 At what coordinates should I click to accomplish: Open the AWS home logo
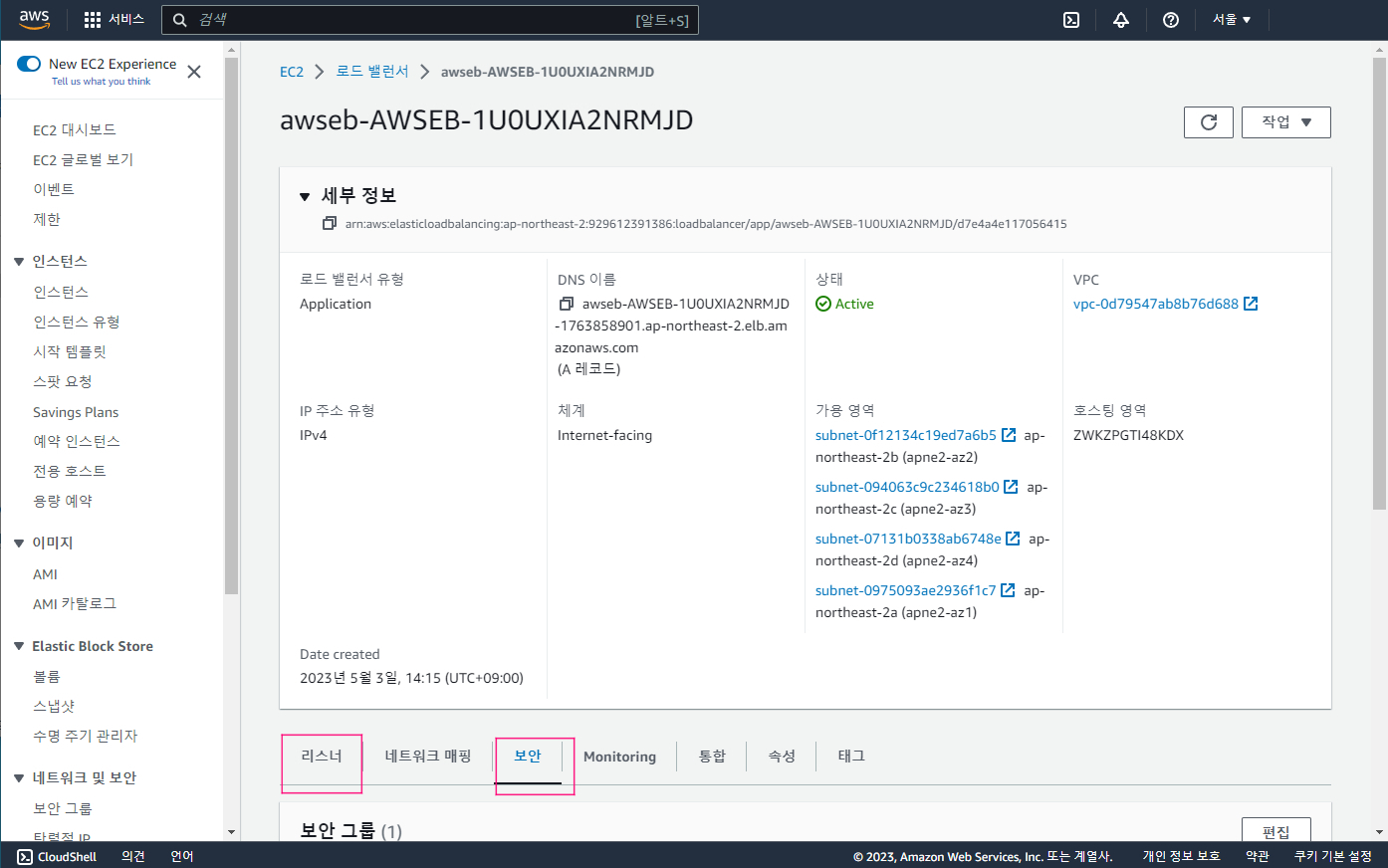point(34,19)
